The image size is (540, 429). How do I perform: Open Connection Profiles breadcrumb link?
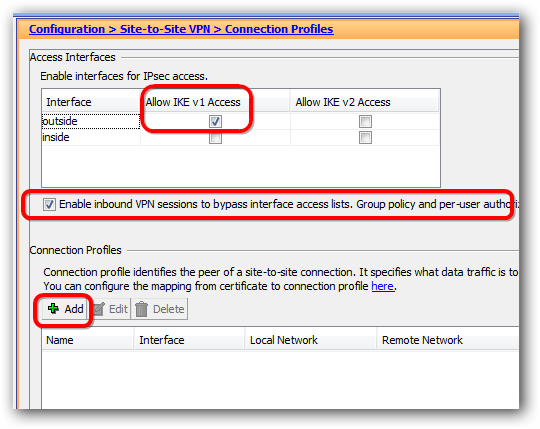point(279,29)
